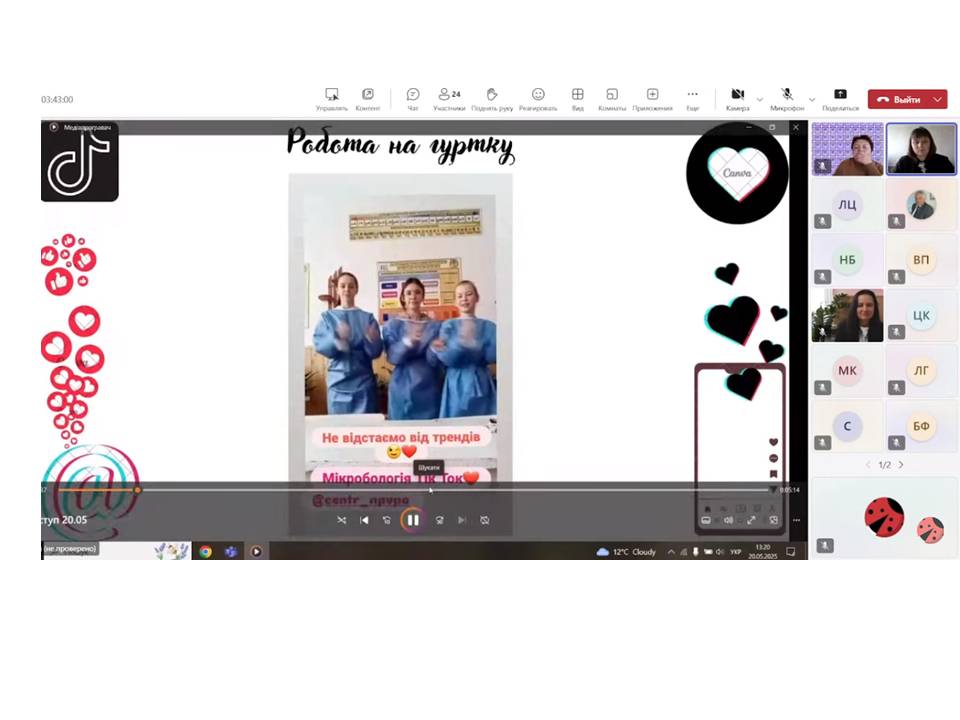Leave the meeting with Выйти

point(899,99)
